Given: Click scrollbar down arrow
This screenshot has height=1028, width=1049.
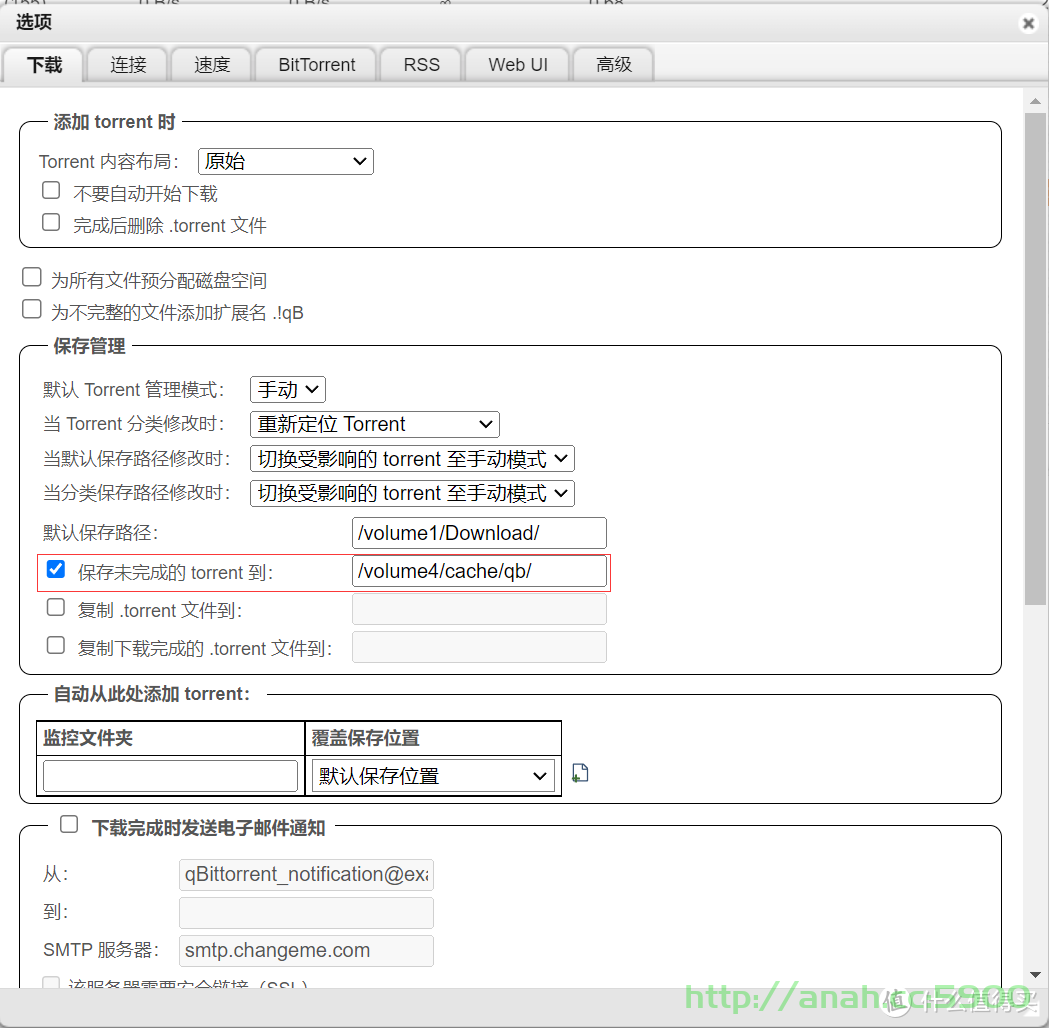Looking at the screenshot, I should pyautogui.click(x=1035, y=975).
